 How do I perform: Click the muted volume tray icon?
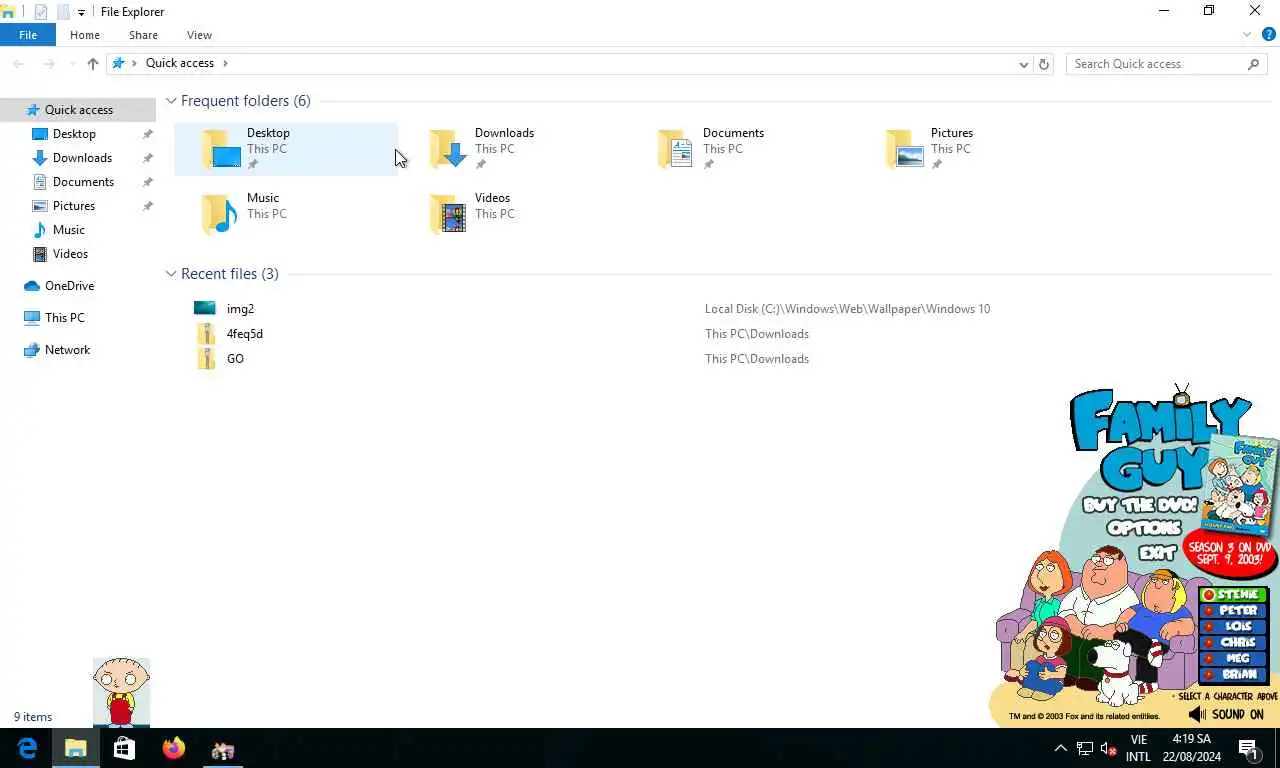(x=1109, y=748)
